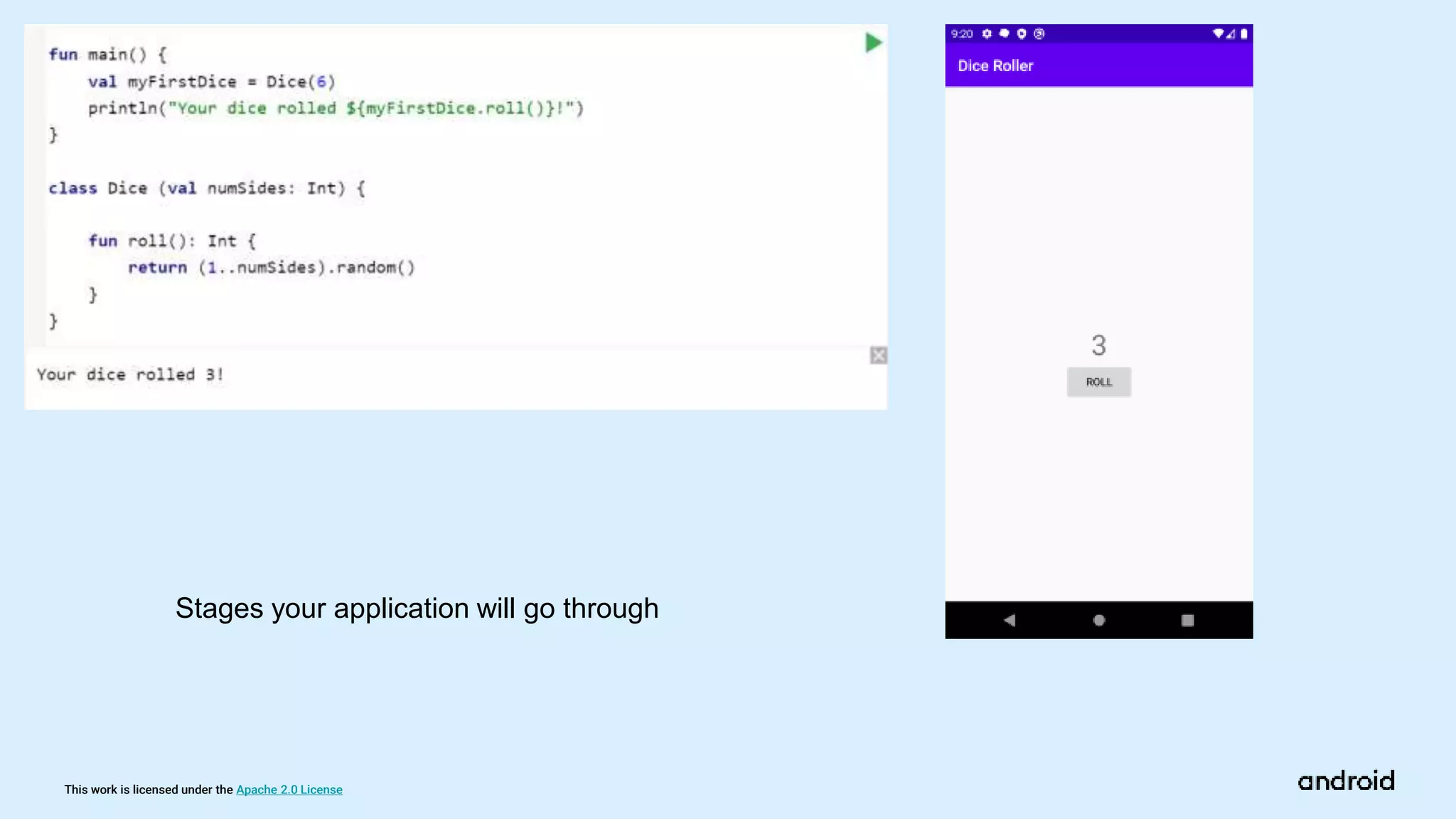Screen dimensions: 1456x819
Task: Tap the ROLL button in the phone
Action: pyautogui.click(x=1098, y=382)
